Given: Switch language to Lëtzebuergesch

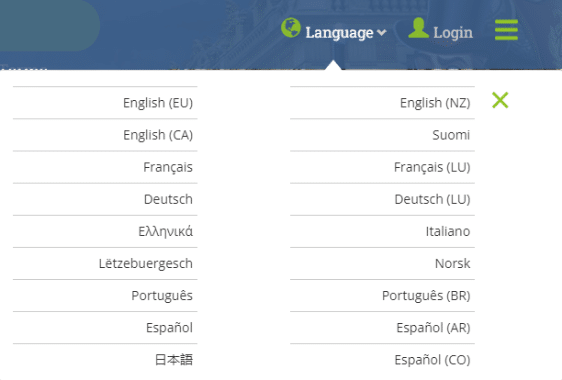Looking at the screenshot, I should coord(105,264).
